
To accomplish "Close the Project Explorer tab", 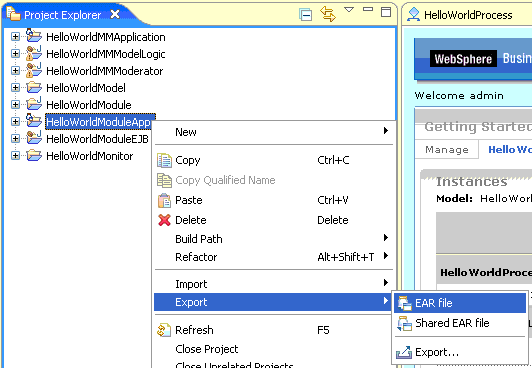I will pyautogui.click(x=115, y=14).
